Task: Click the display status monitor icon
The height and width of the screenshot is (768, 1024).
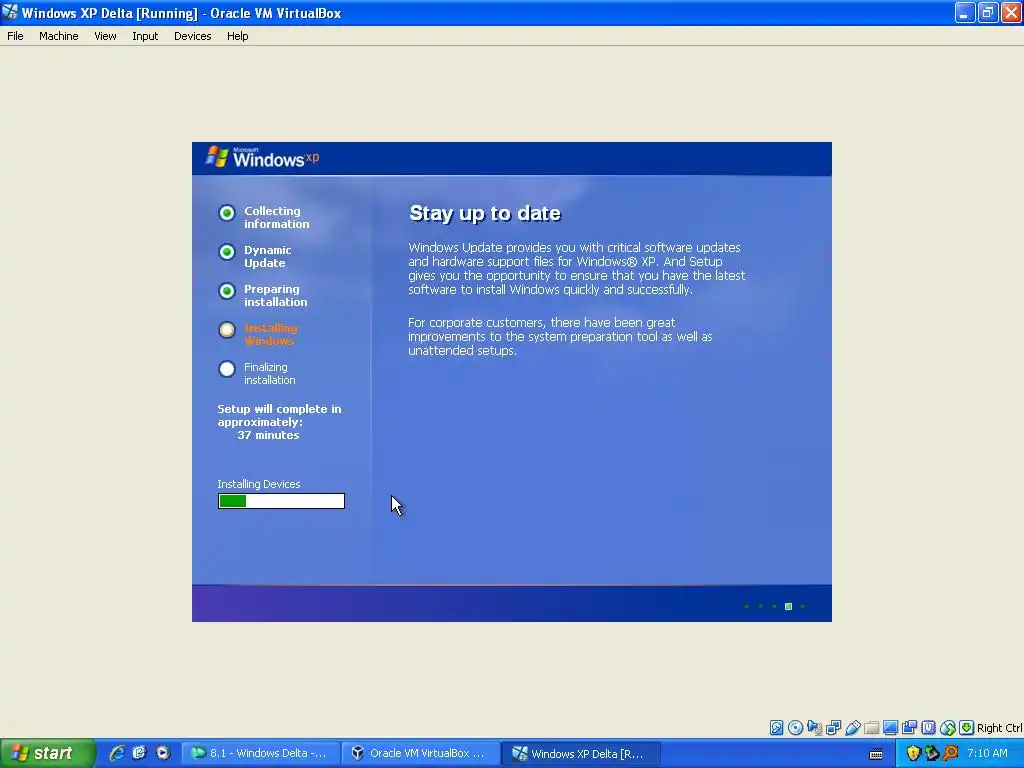Action: (x=890, y=728)
